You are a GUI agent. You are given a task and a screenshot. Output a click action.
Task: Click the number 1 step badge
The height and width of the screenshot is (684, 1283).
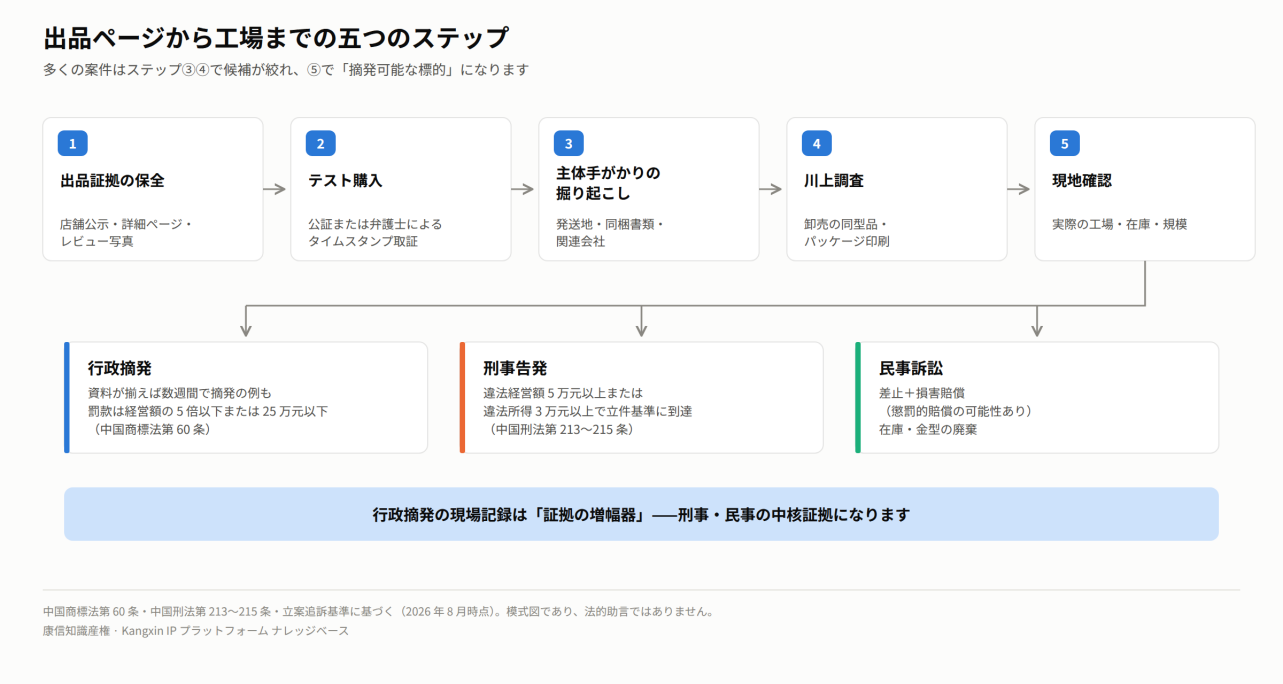pos(72,143)
